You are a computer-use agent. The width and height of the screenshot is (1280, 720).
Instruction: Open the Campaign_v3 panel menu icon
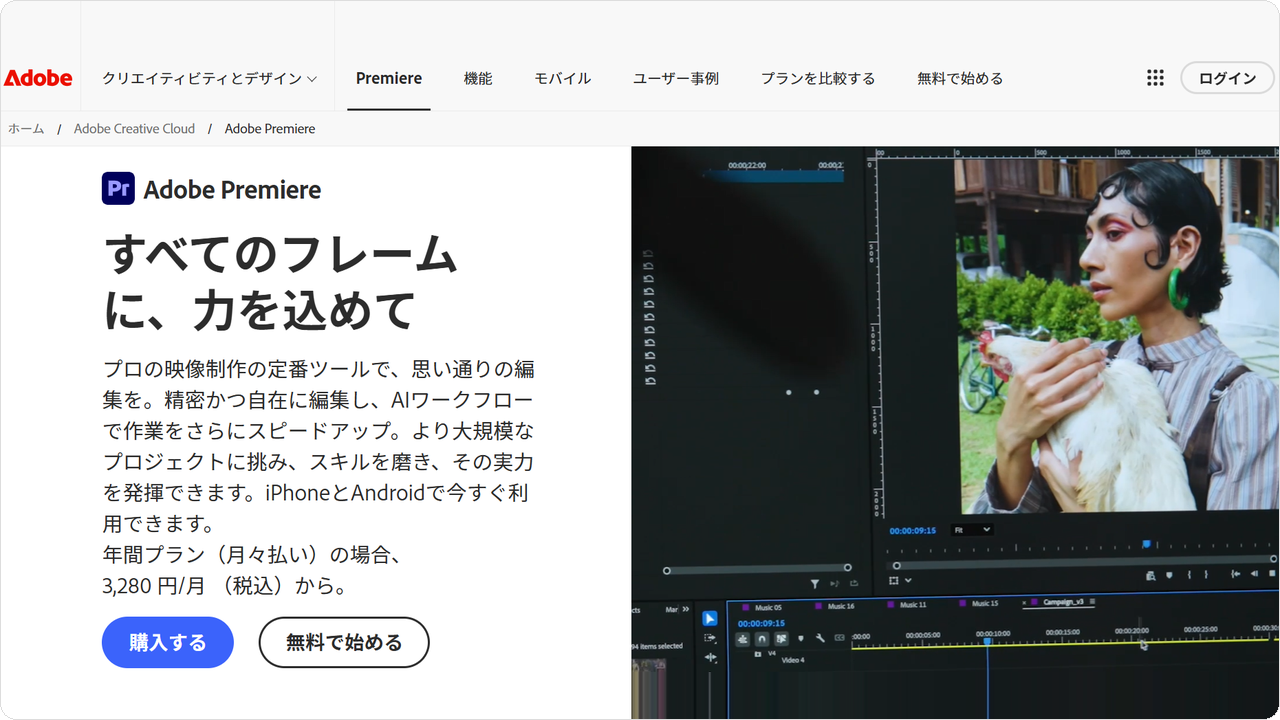[x=1092, y=601]
